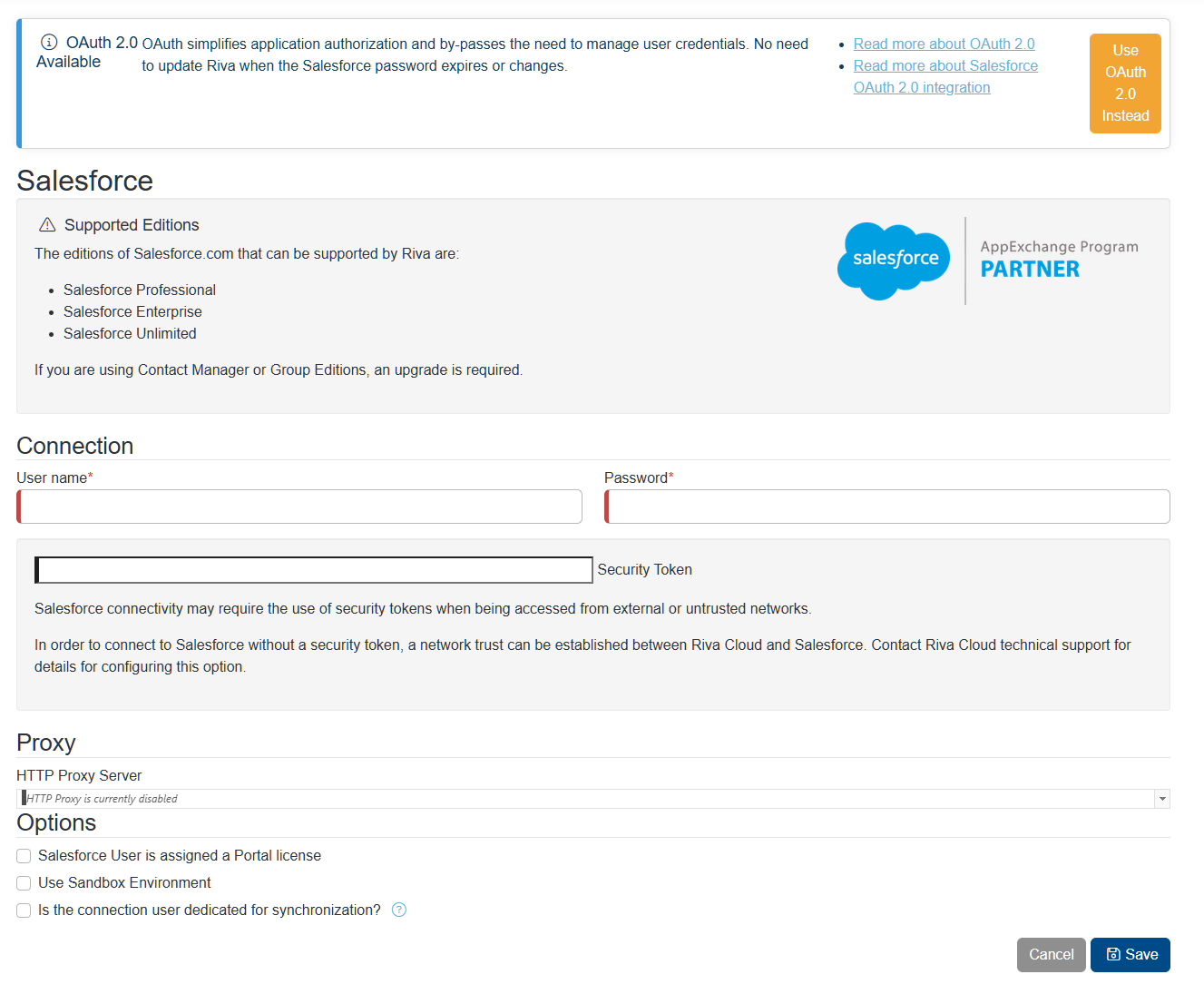1204x994 pixels.
Task: Click the Security Token input box
Action: 314,570
